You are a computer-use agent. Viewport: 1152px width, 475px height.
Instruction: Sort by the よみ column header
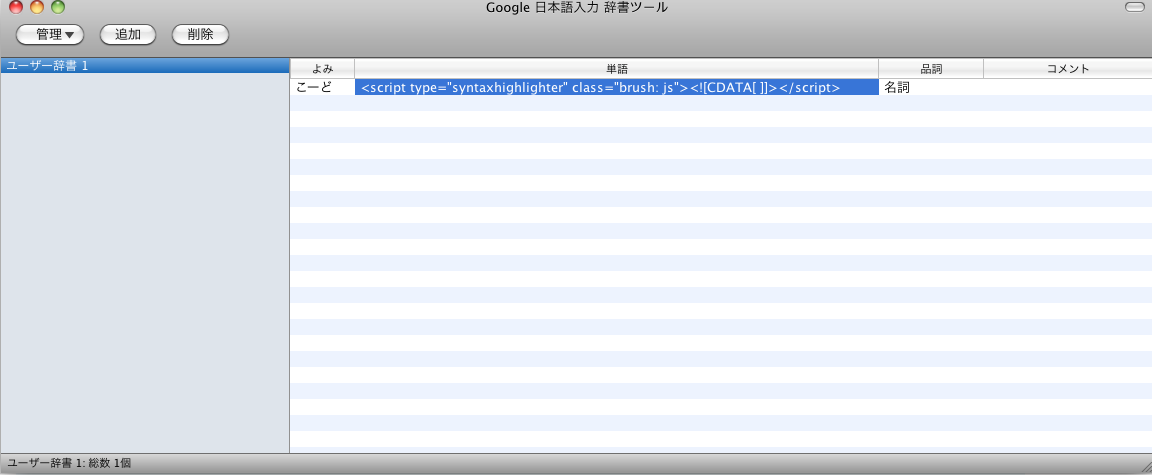coord(323,68)
